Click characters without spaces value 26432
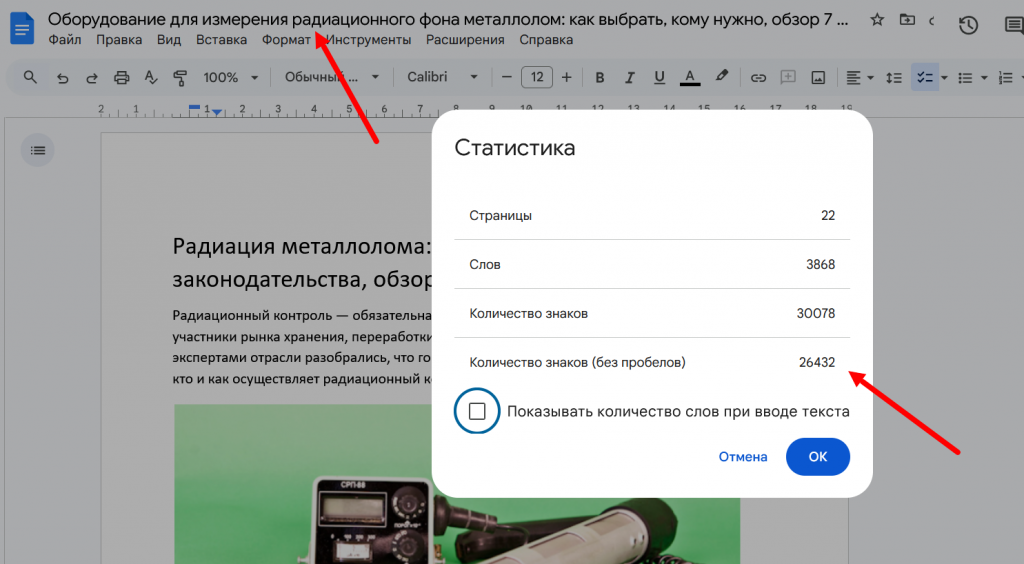 (x=816, y=362)
